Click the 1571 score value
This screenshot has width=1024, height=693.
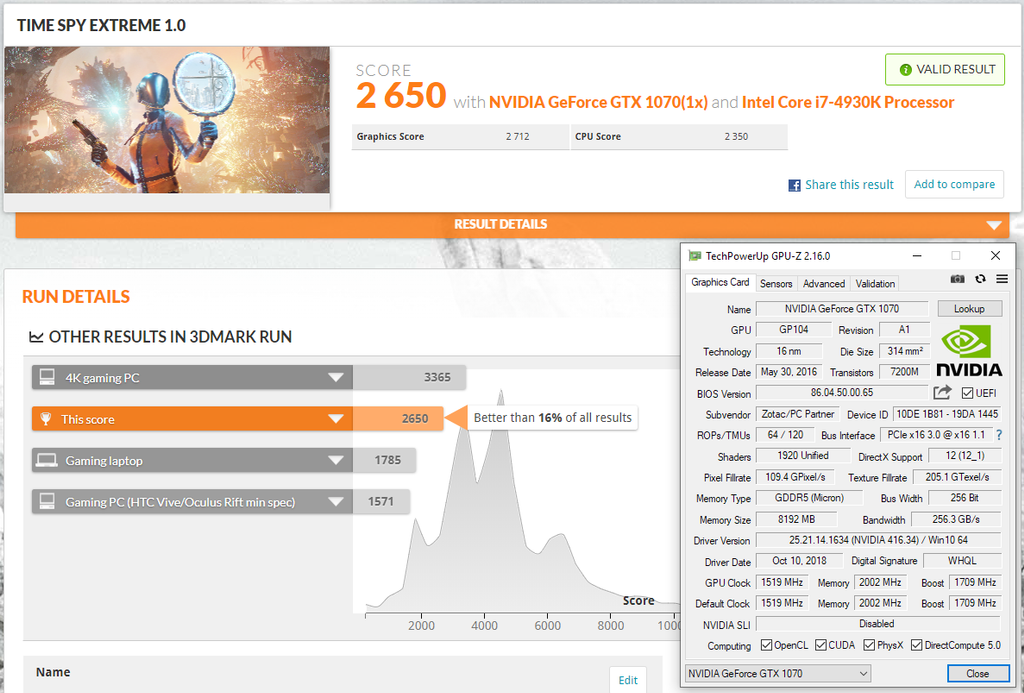coord(381,502)
